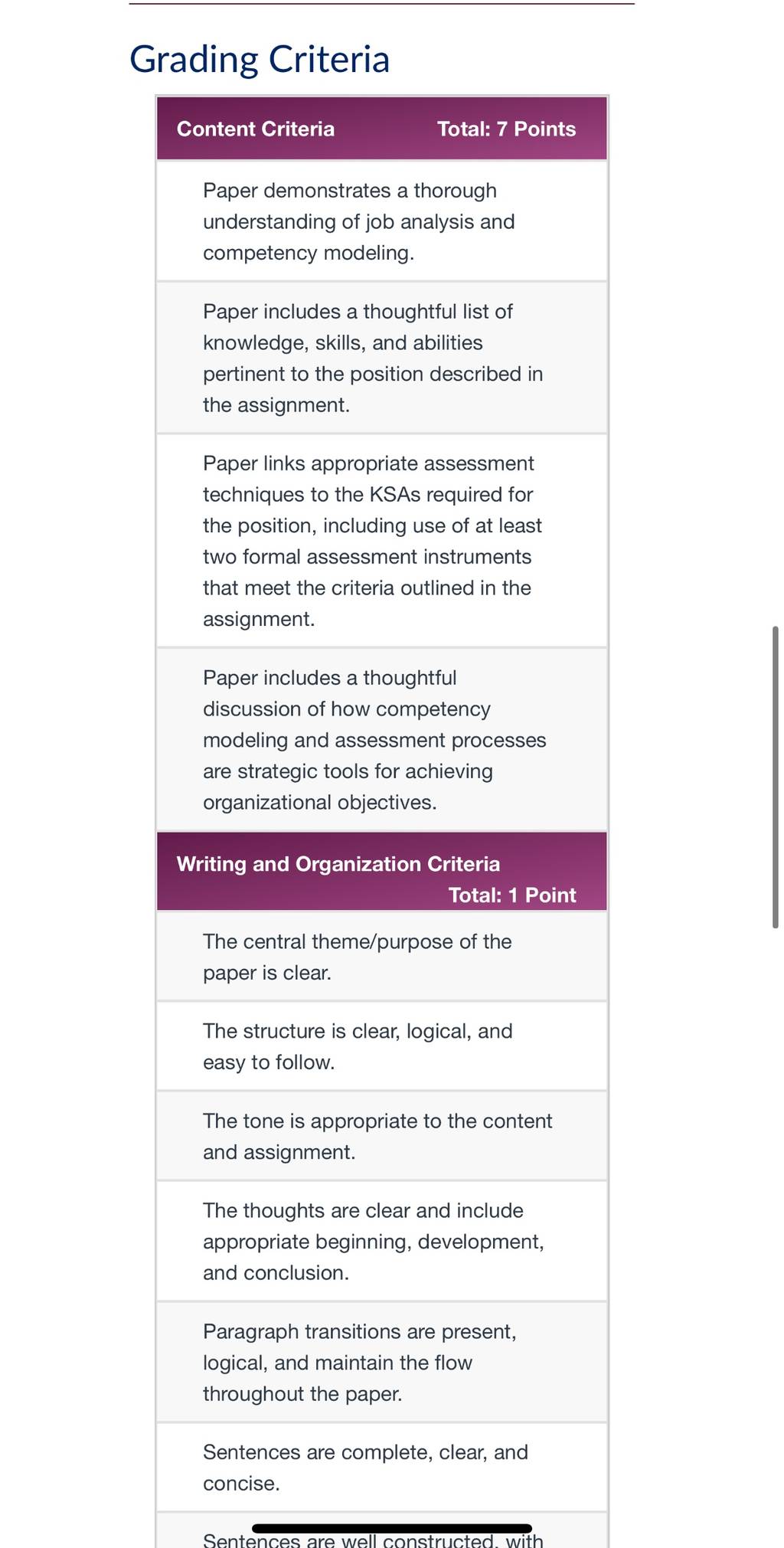Click the Total: 7 Points label
The width and height of the screenshot is (784, 1548).
click(506, 129)
